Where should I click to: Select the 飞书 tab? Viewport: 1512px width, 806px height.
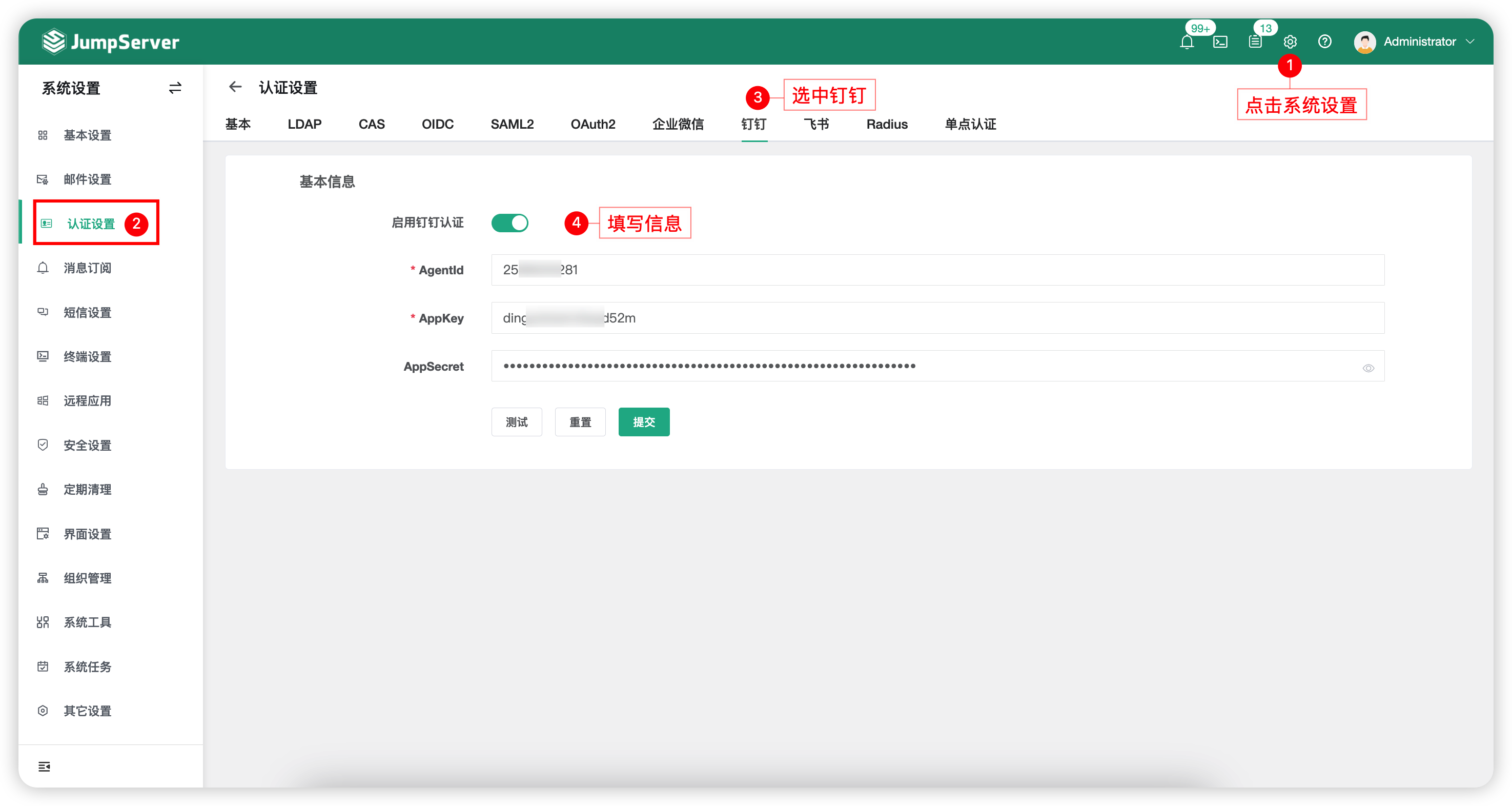tap(816, 125)
